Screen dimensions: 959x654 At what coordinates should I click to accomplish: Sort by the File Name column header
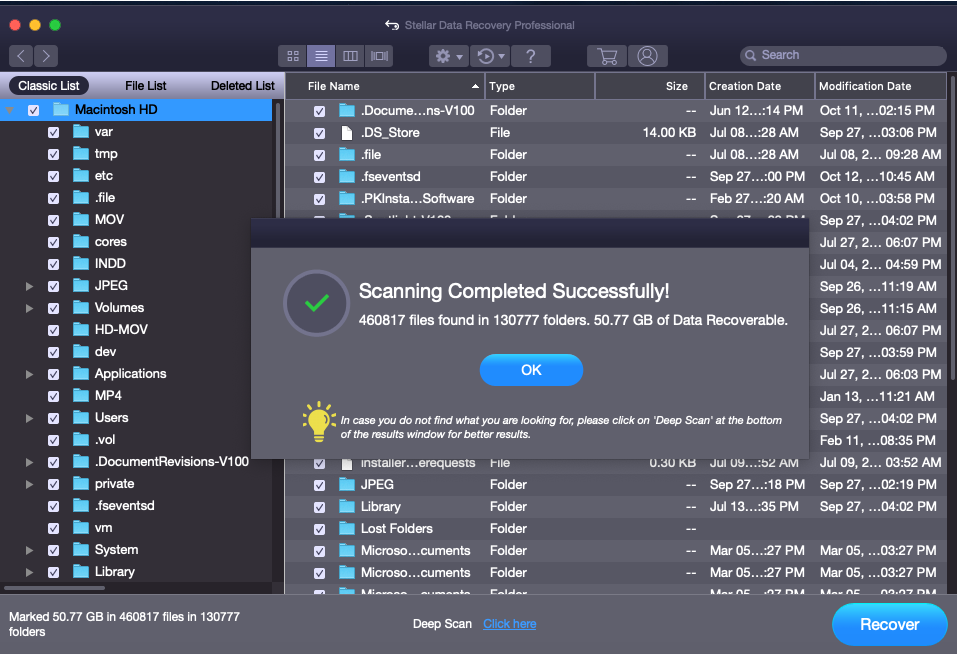pyautogui.click(x=385, y=86)
